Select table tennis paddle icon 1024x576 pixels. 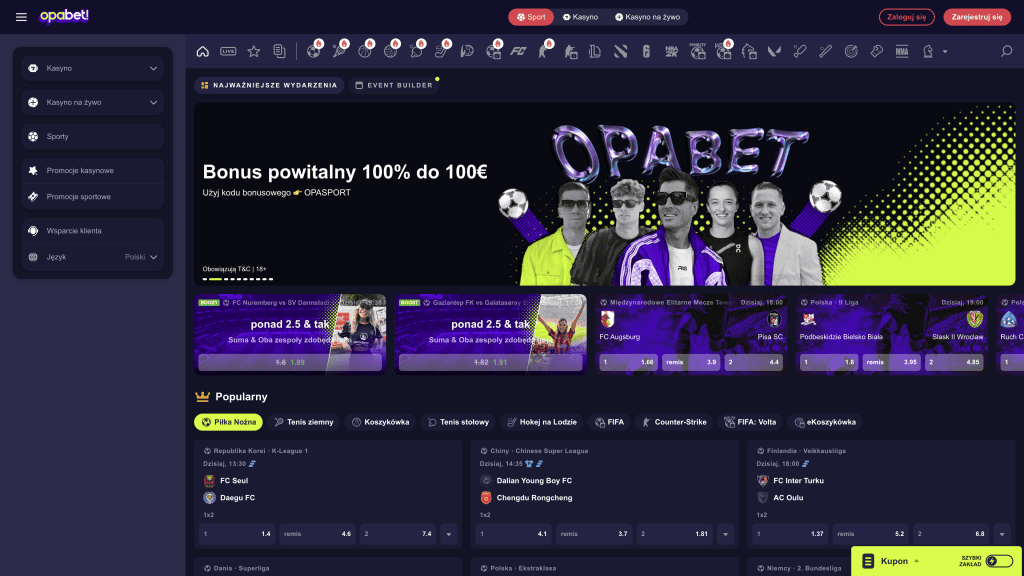click(x=417, y=51)
